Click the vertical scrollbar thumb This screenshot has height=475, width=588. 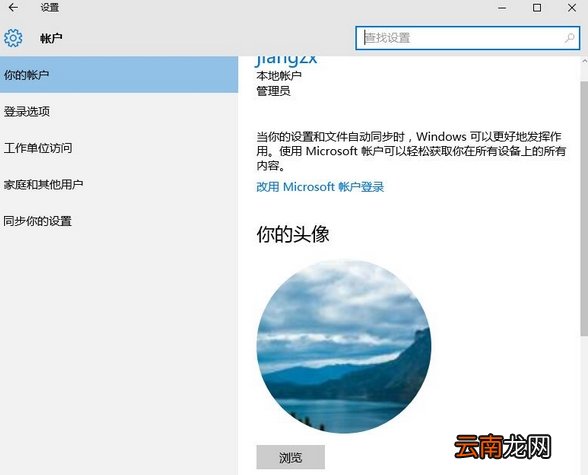584,208
